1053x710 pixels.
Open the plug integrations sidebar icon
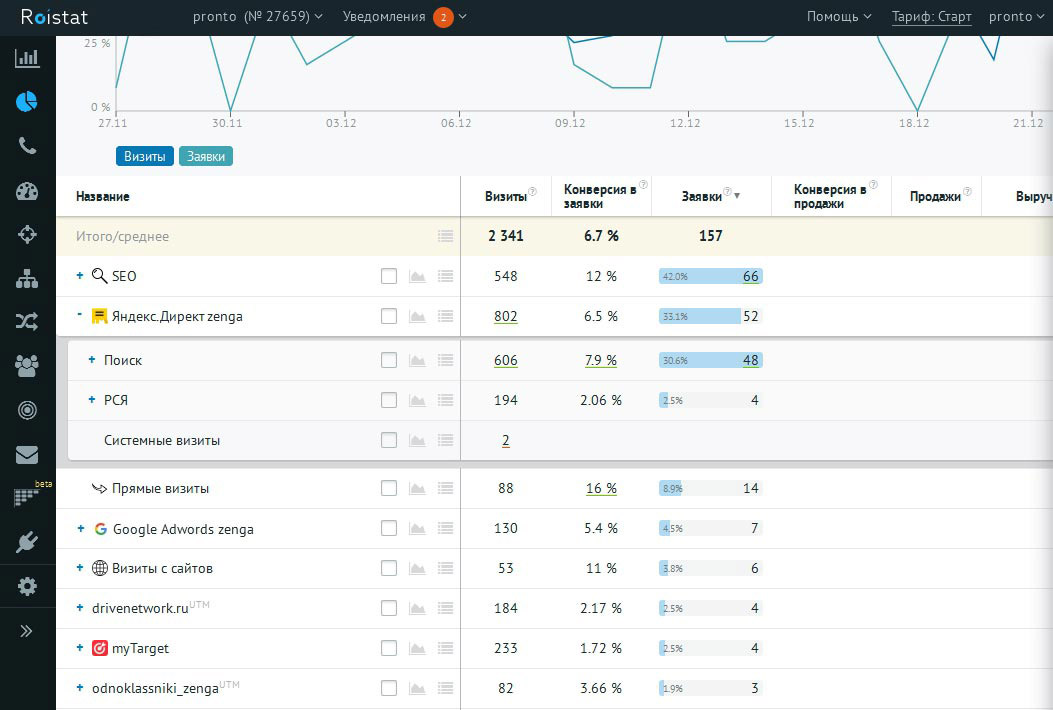(x=27, y=543)
